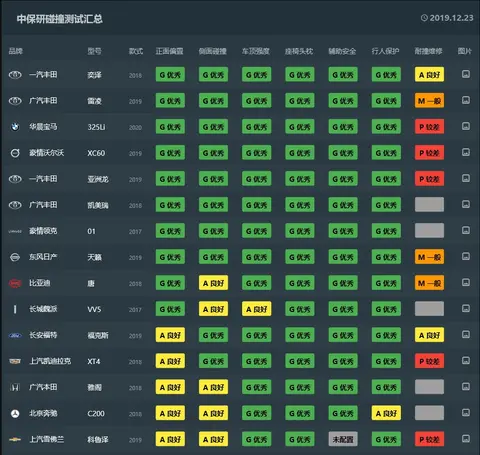Click the 座椅头枕 column header
Screen dimensions: 480x455
point(299,51)
